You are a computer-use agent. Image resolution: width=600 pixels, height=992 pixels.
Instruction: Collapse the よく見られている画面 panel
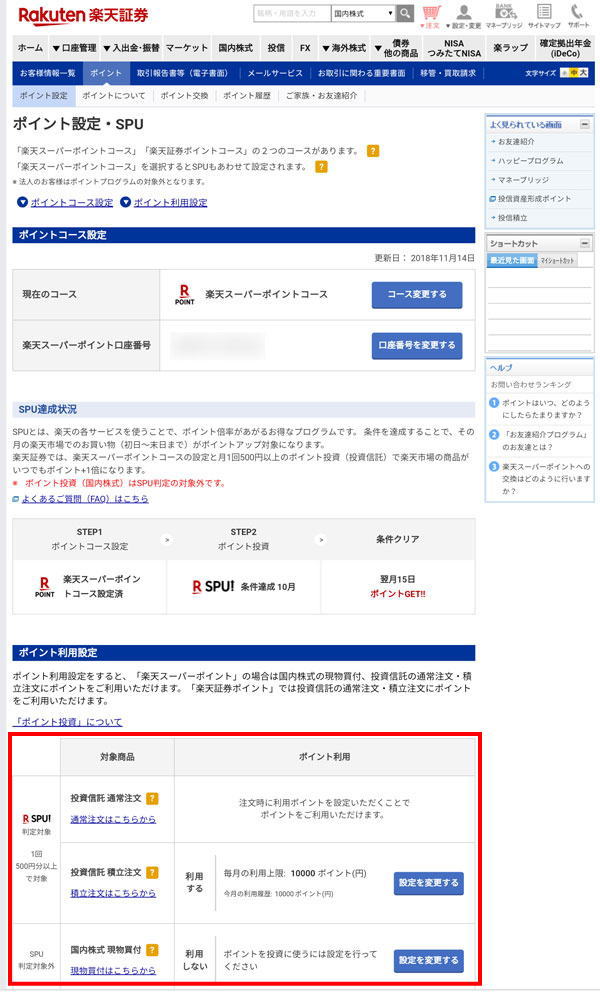(584, 125)
